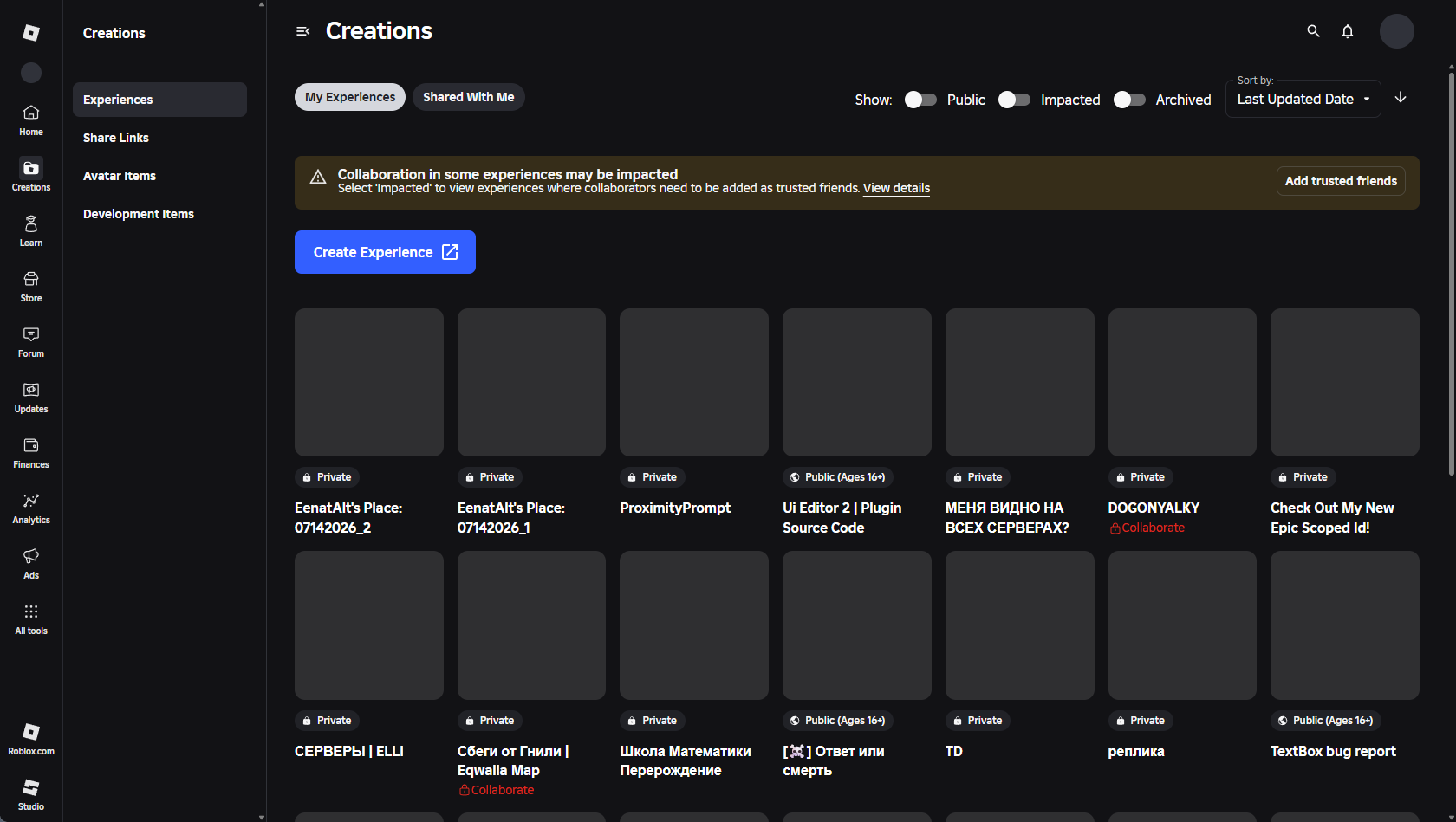This screenshot has width=1456, height=822.
Task: Open the реплика experience thumbnail
Action: coord(1182,625)
